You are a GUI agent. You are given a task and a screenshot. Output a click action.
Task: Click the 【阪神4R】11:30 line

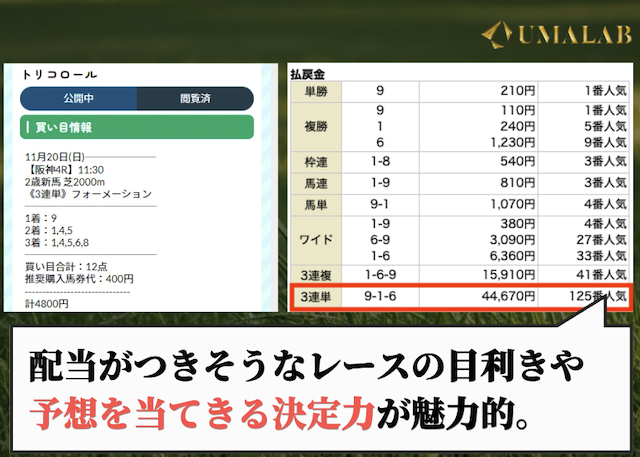(x=64, y=170)
